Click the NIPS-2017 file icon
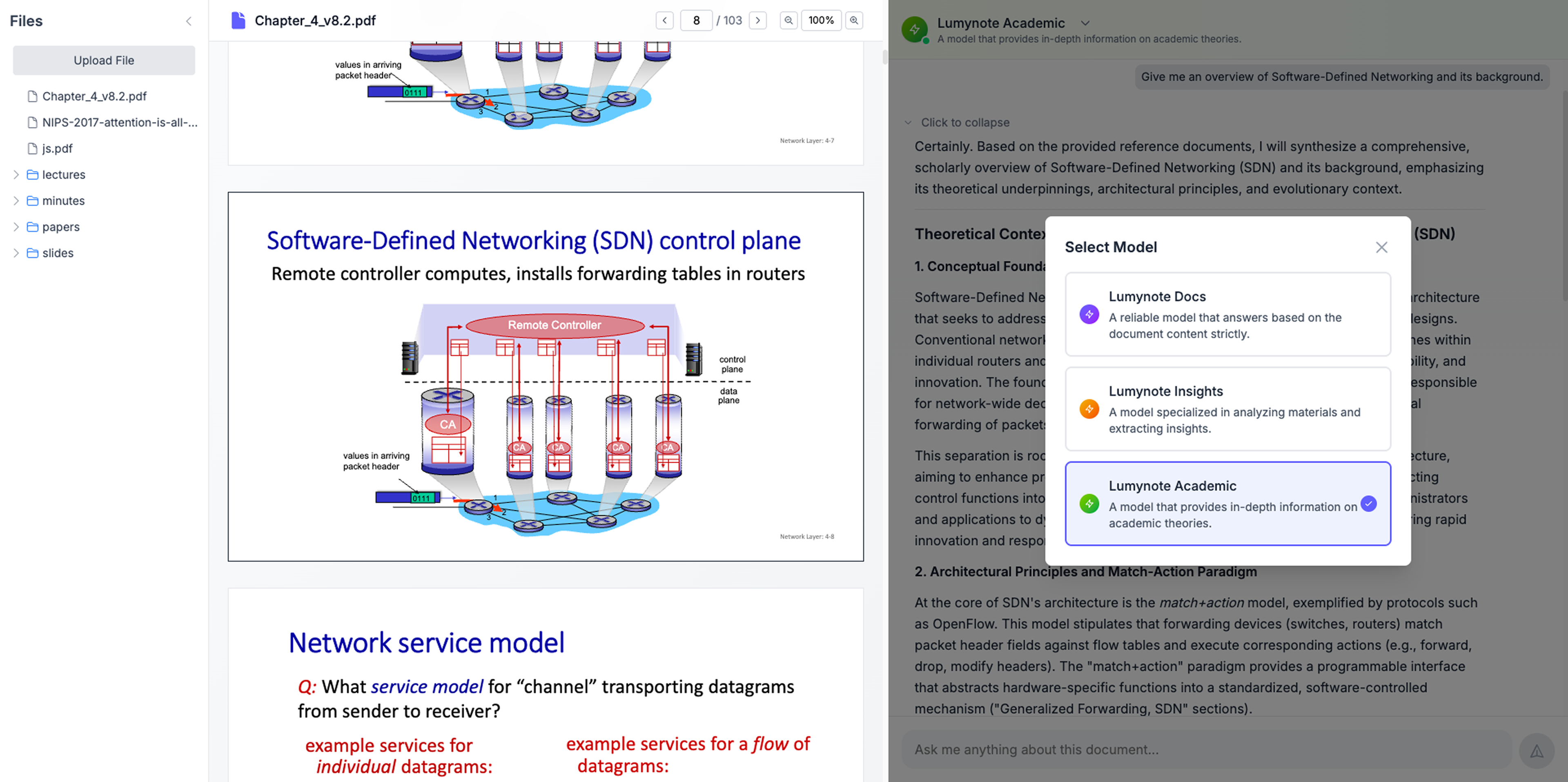1568x782 pixels. [33, 122]
